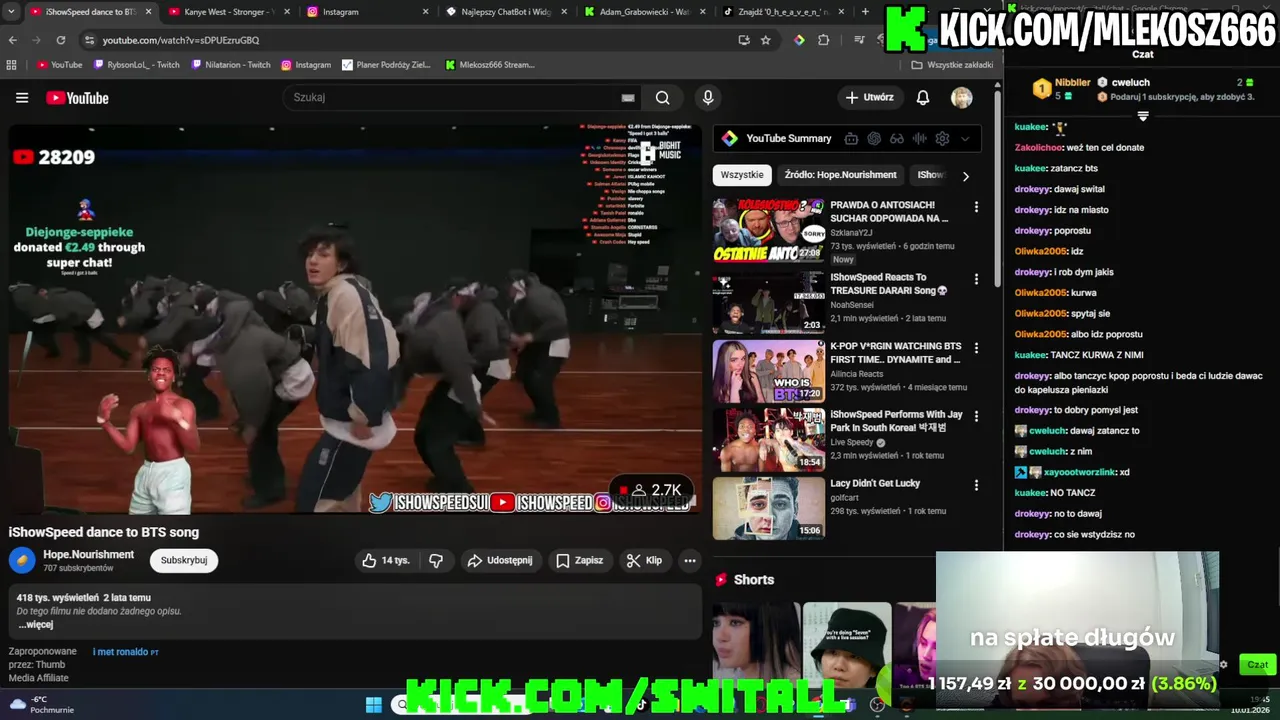The image size is (1280, 720).
Task: Select the Źródło: Hope.Nourishment chip
Action: [840, 175]
